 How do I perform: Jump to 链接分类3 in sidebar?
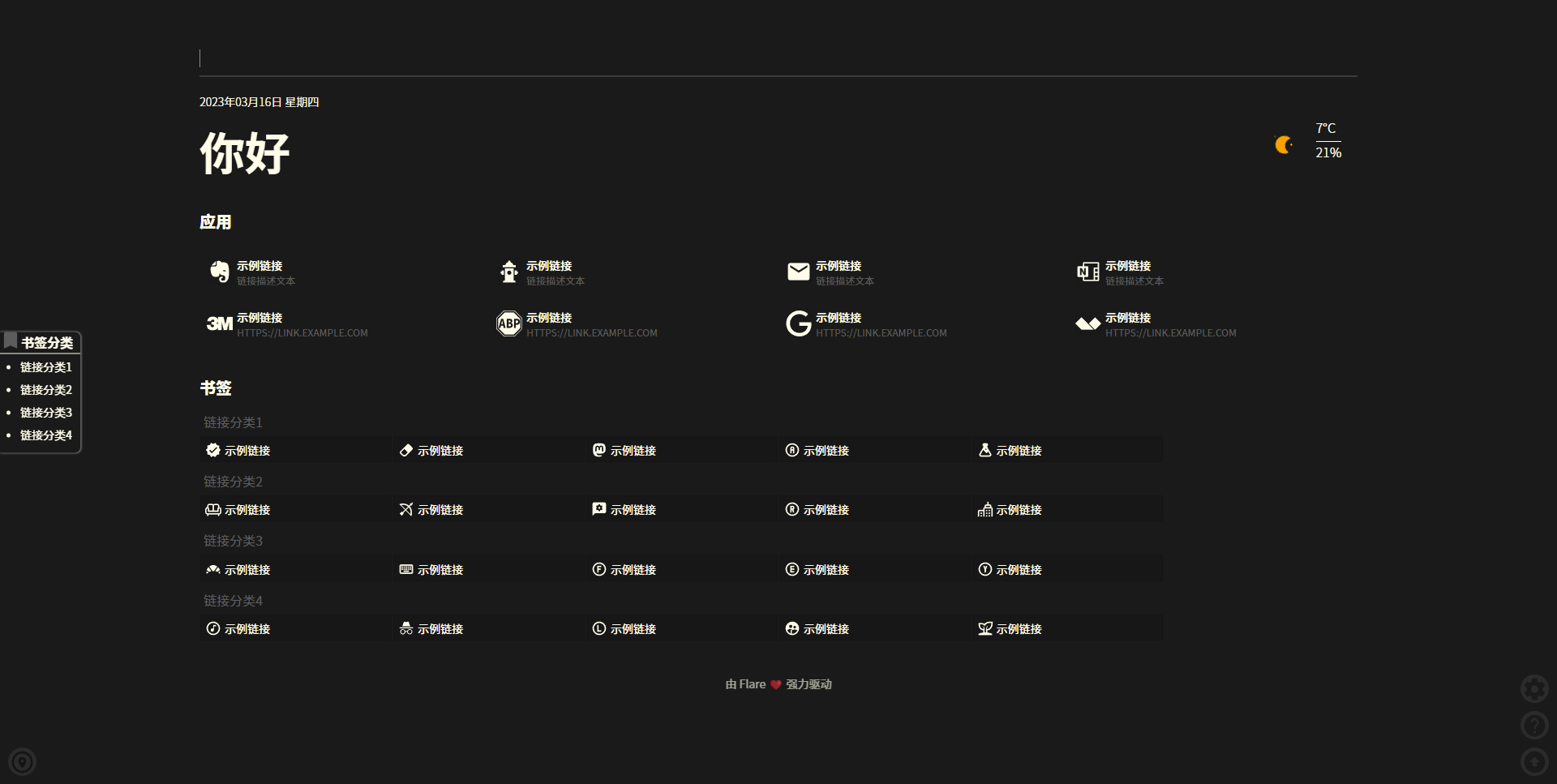(46, 413)
